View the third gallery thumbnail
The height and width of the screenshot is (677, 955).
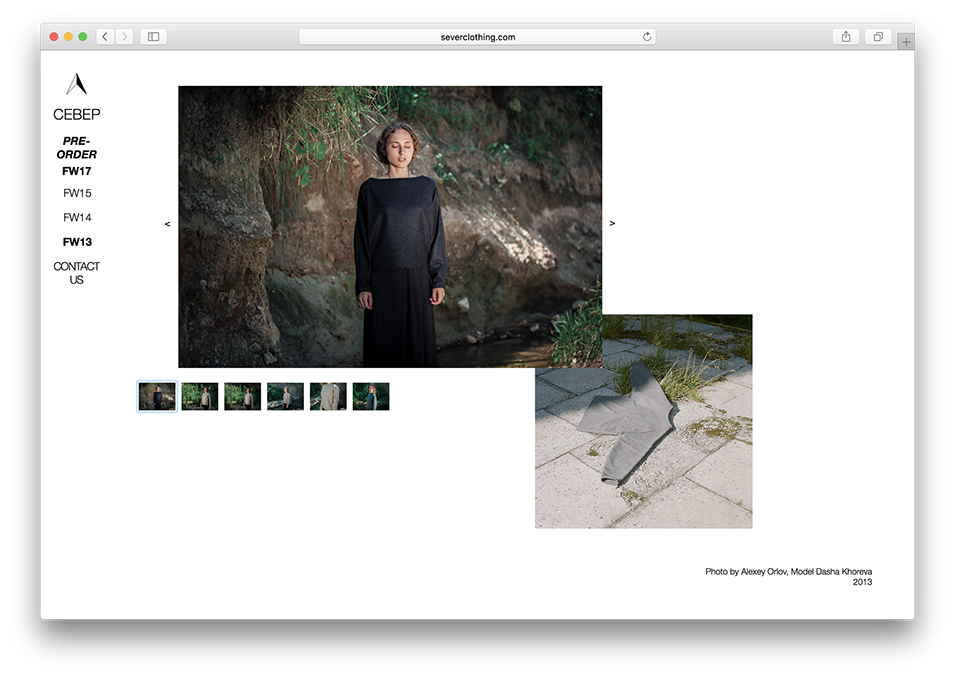(242, 397)
